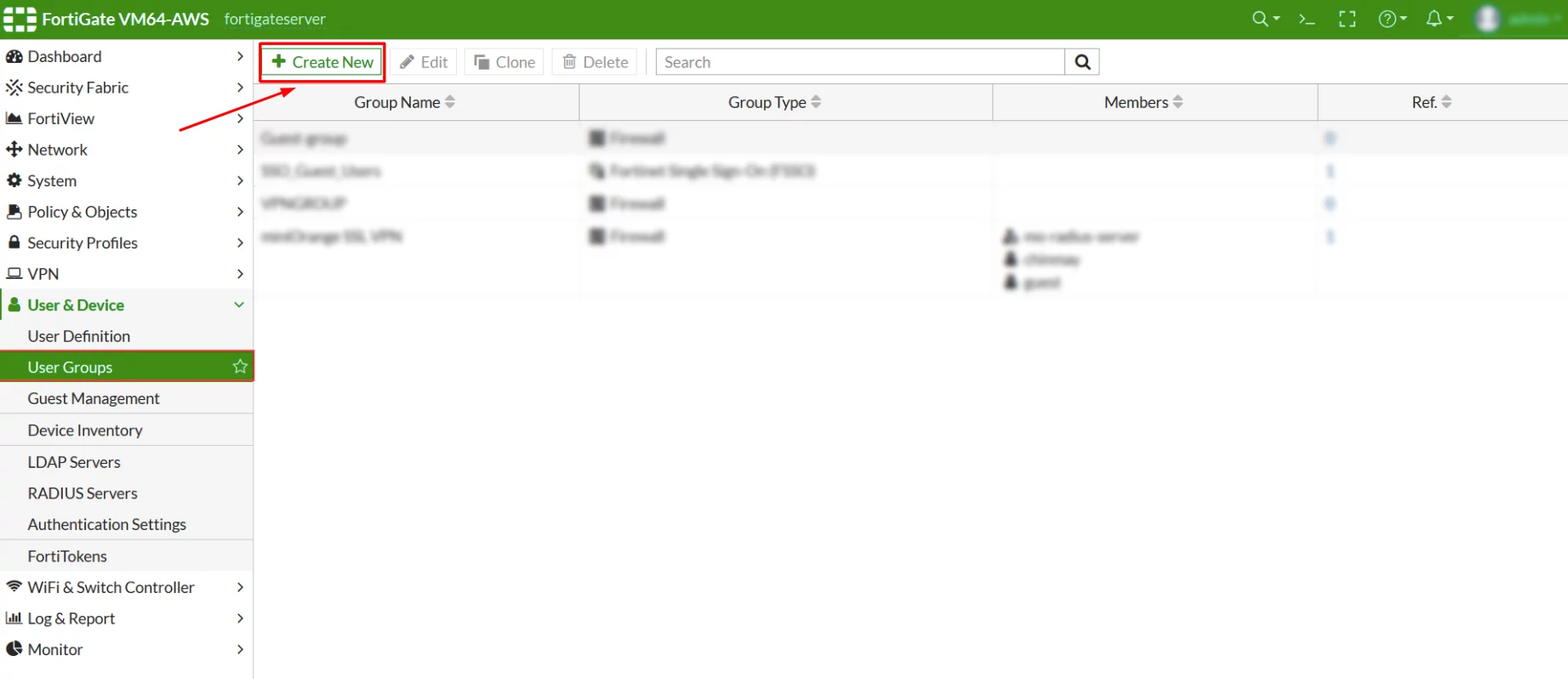
Task: Open the VPN menu item
Action: point(126,274)
